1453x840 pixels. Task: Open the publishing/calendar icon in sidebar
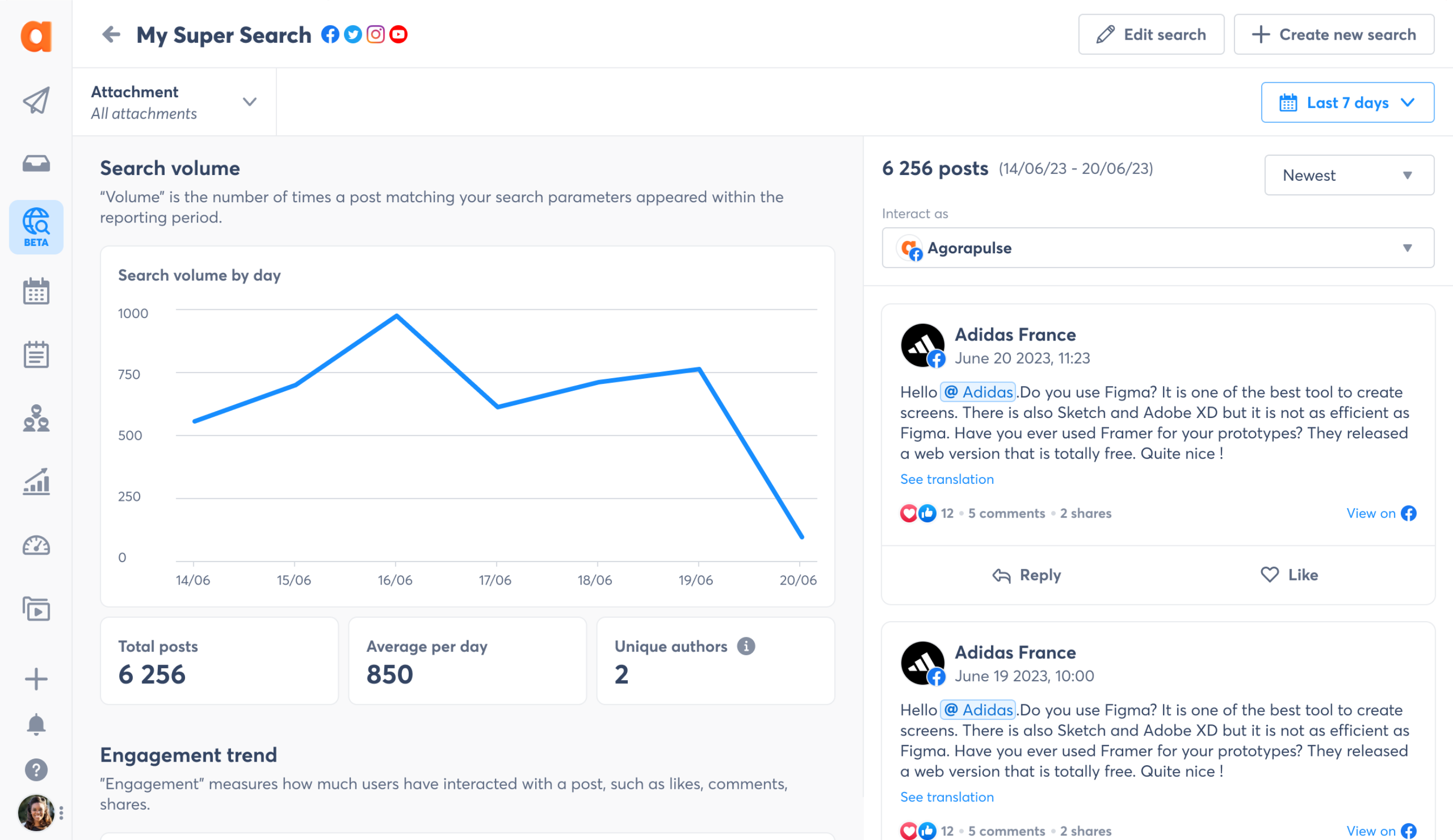36,292
